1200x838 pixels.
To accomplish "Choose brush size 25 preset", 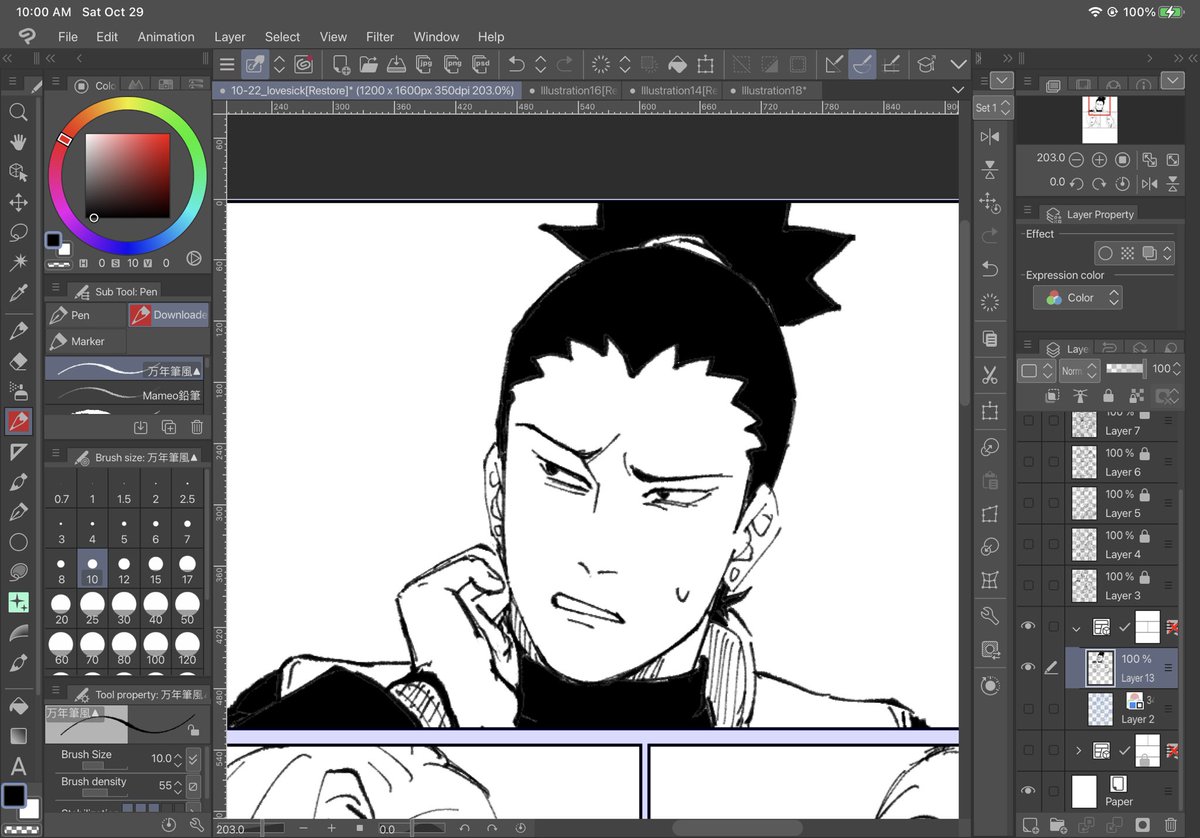I will pyautogui.click(x=92, y=607).
